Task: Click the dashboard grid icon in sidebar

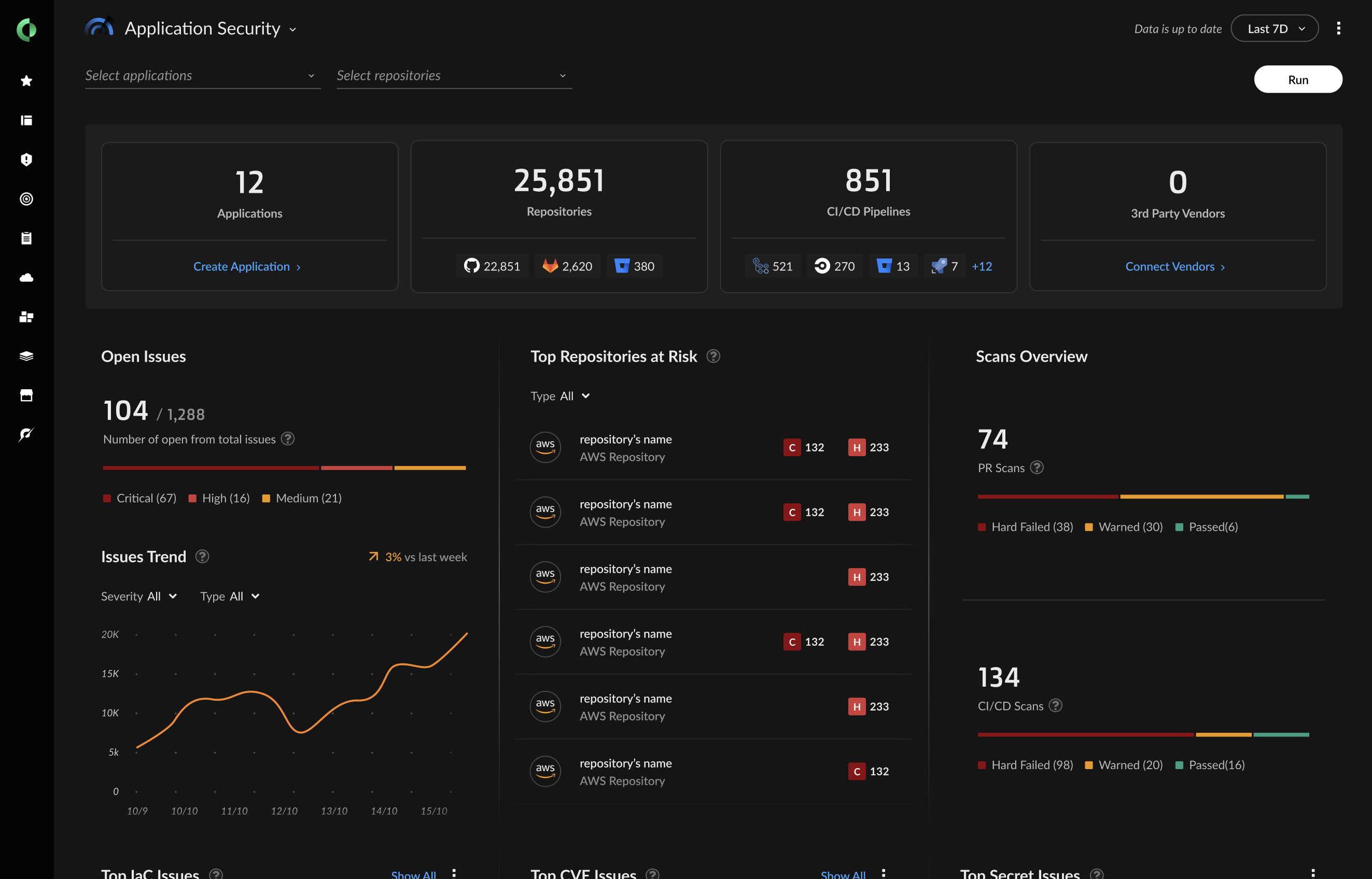Action: (x=27, y=317)
